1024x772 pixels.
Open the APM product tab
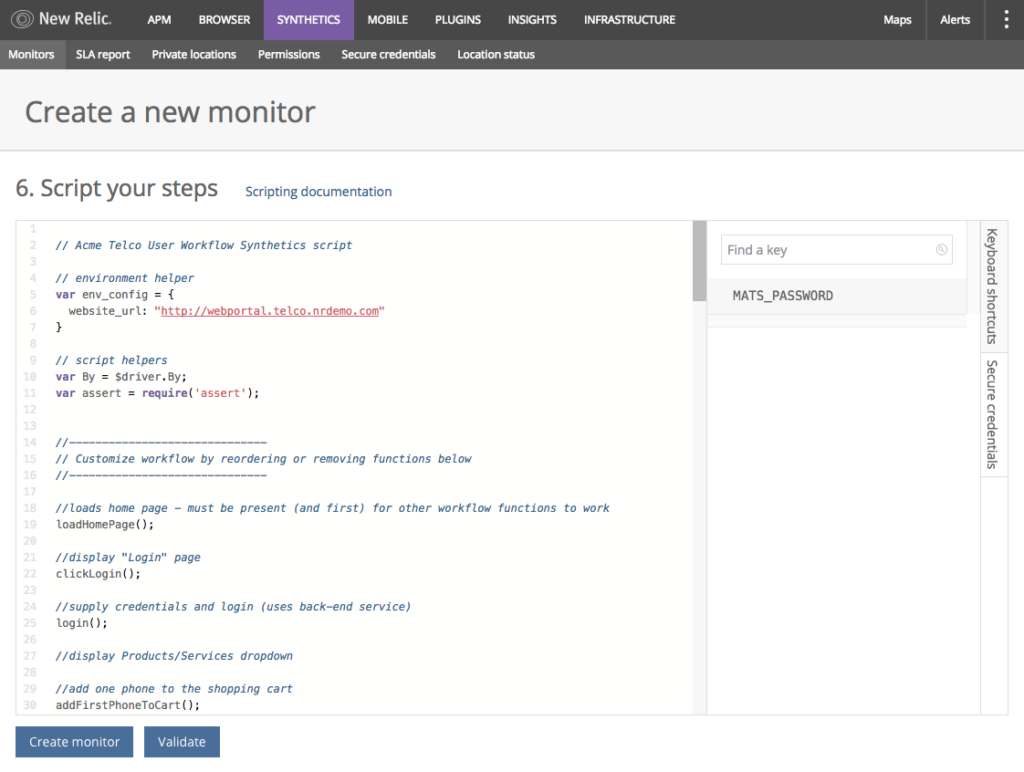159,20
